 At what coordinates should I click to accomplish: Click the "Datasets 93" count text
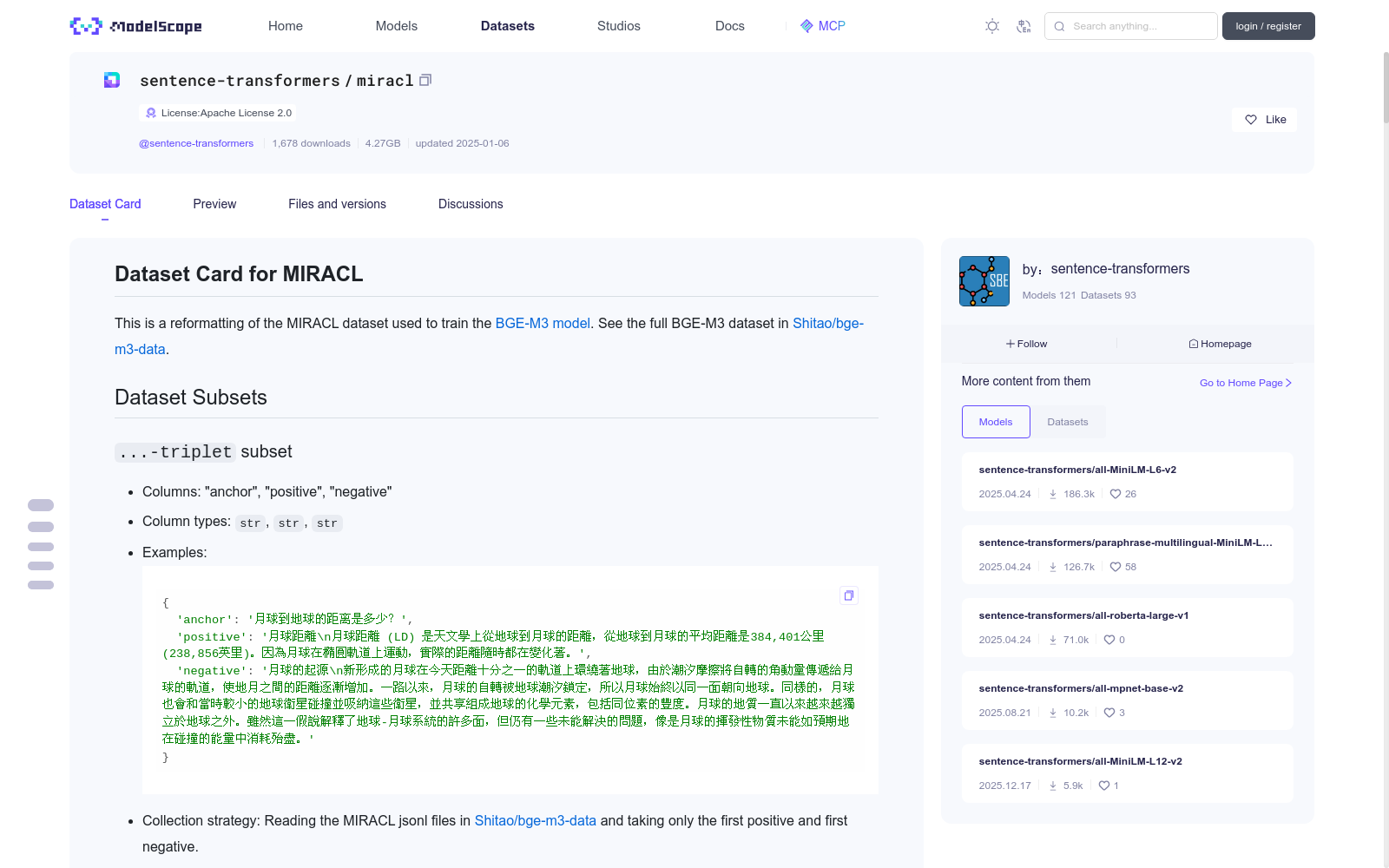[x=1109, y=295]
